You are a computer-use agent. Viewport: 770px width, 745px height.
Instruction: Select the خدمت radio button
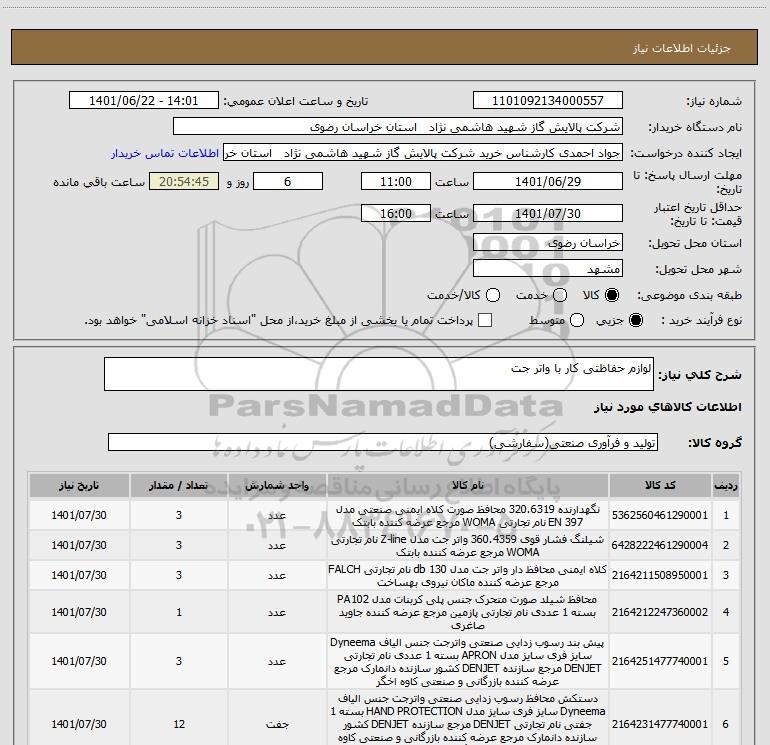click(560, 295)
